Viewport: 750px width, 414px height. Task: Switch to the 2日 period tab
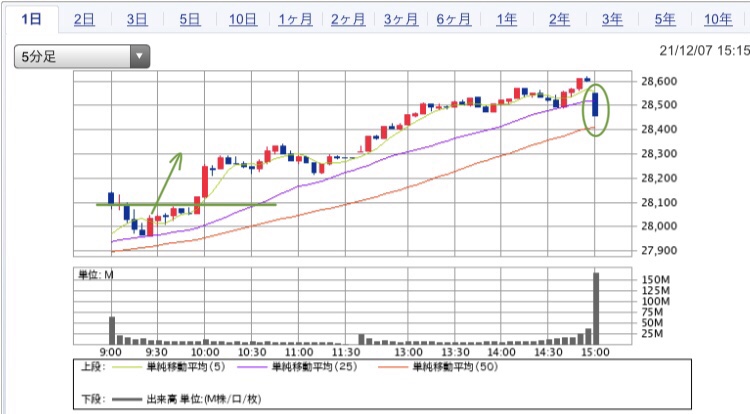coord(84,20)
